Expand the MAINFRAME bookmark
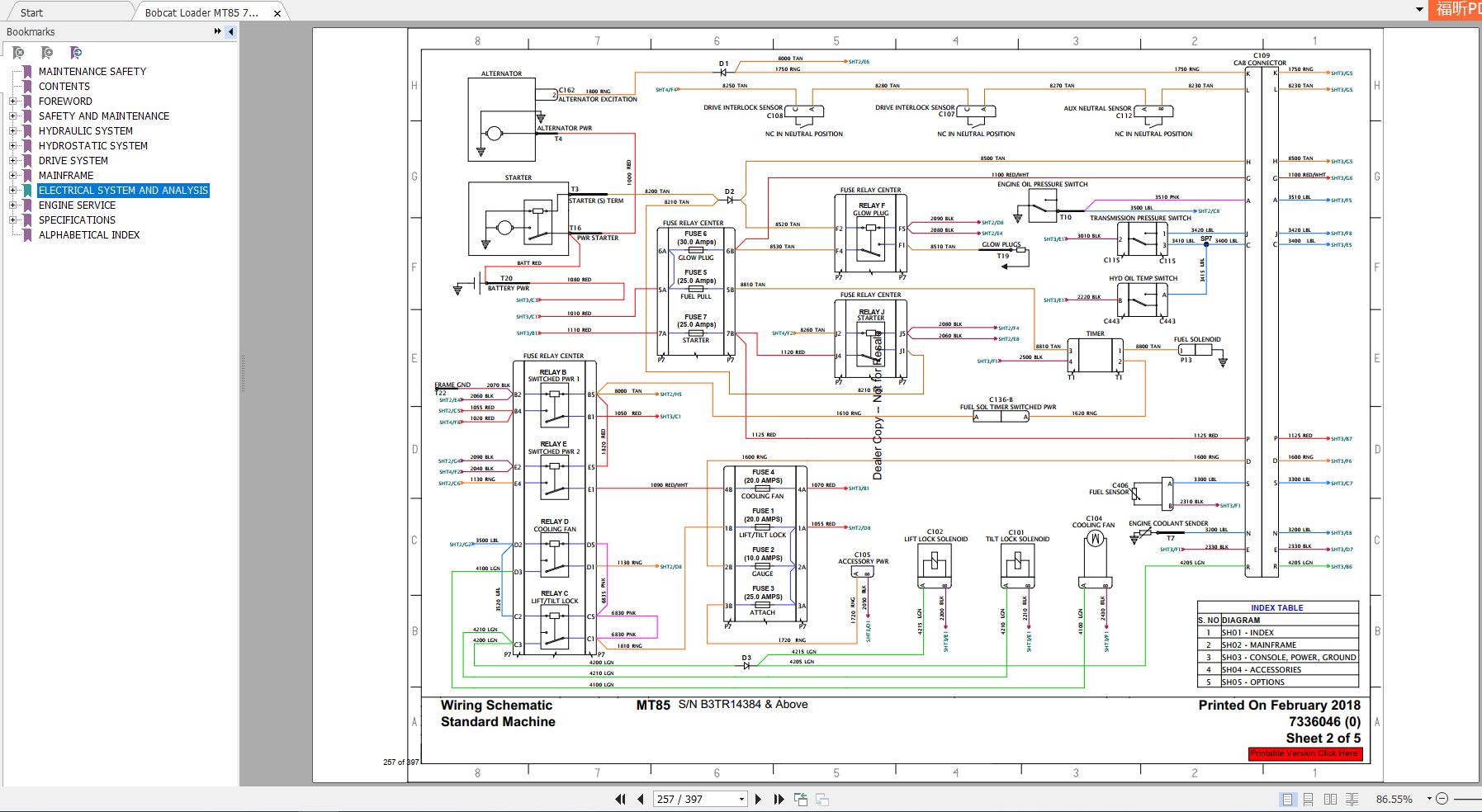The image size is (1482, 812). coord(13,176)
